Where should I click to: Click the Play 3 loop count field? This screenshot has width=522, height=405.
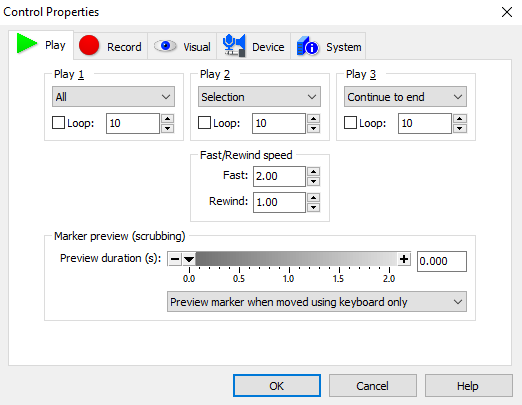425,123
